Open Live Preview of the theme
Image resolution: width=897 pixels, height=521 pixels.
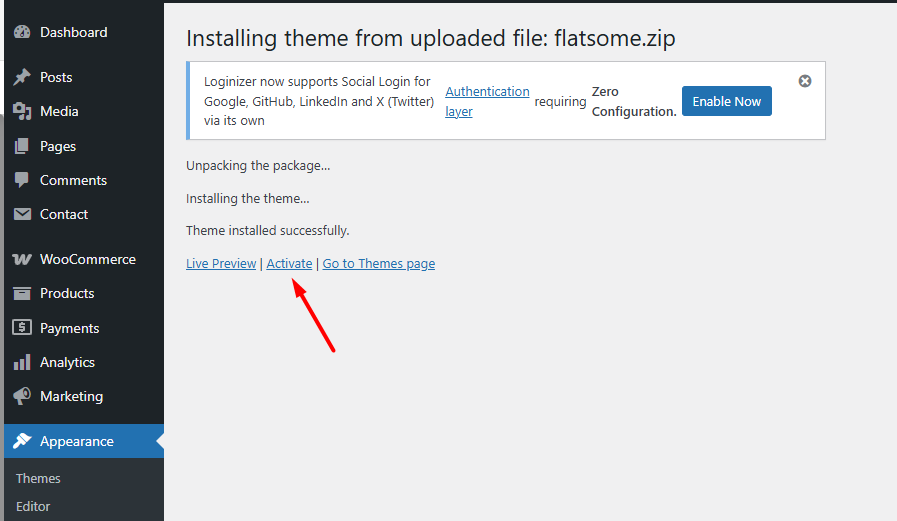pyautogui.click(x=221, y=264)
